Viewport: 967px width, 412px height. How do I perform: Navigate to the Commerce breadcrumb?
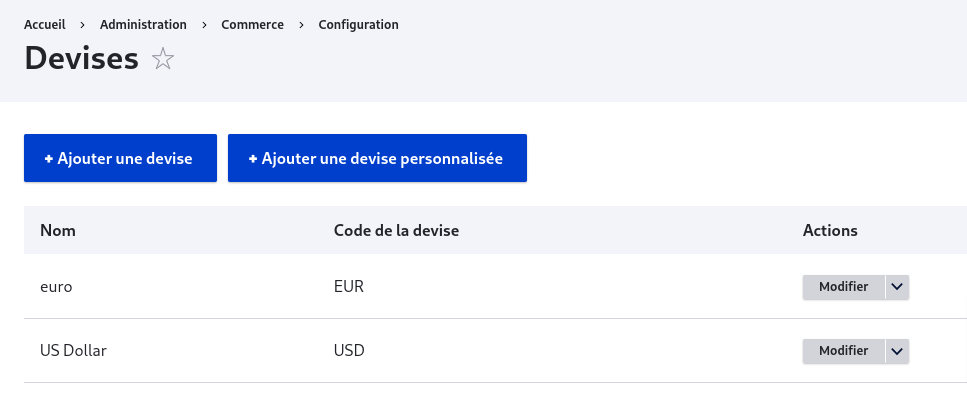coord(253,25)
